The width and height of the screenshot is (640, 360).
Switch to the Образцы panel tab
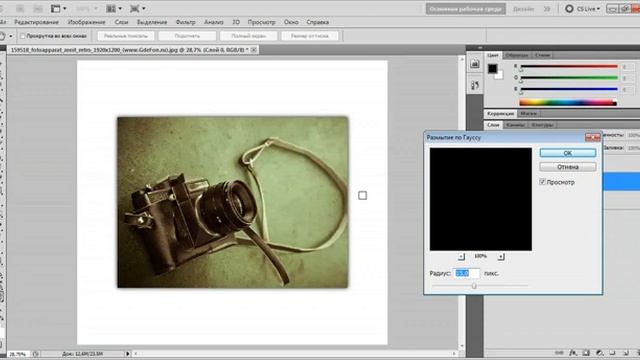click(516, 55)
